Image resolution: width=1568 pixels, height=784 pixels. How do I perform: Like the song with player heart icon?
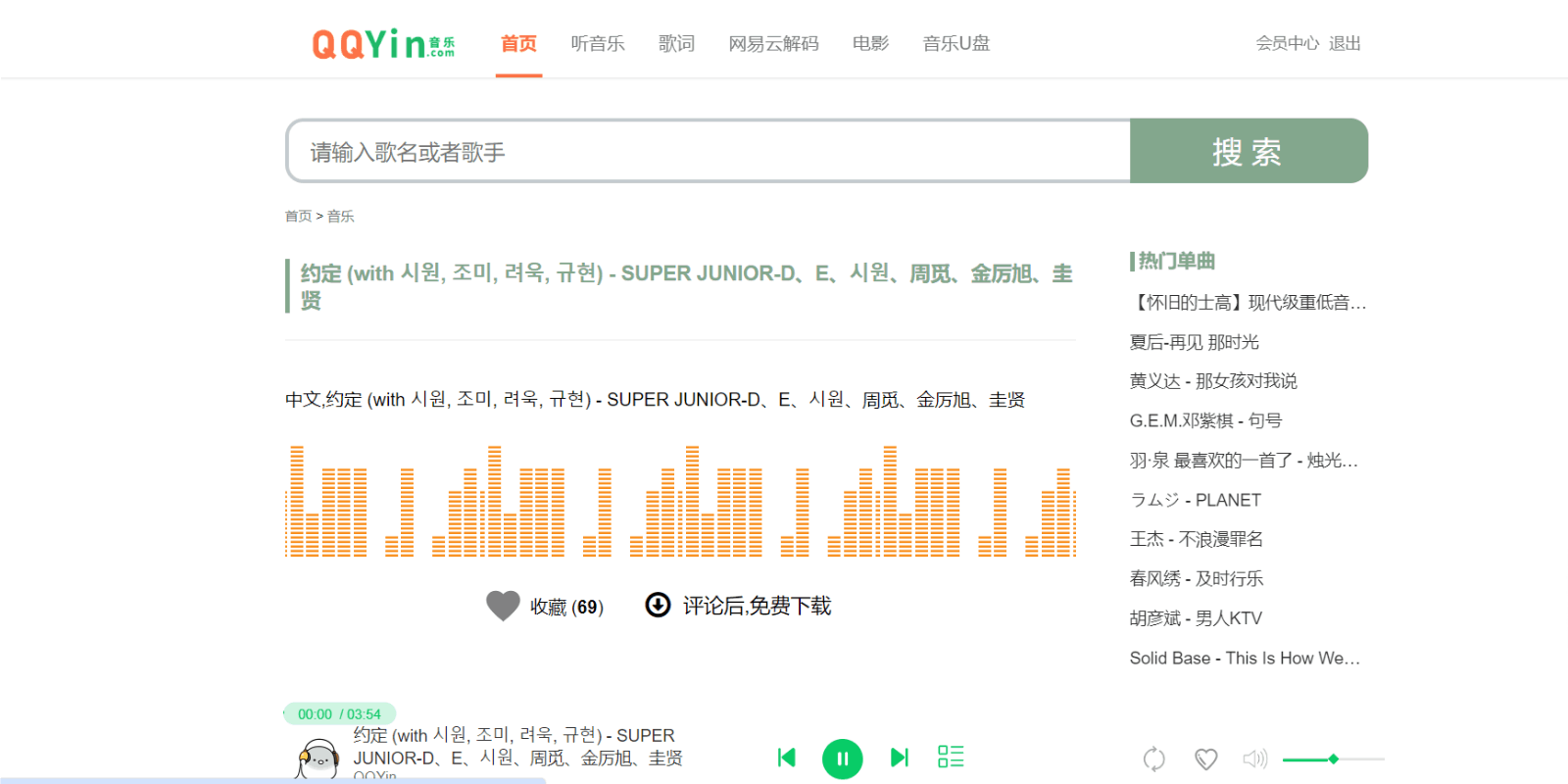(x=1205, y=759)
